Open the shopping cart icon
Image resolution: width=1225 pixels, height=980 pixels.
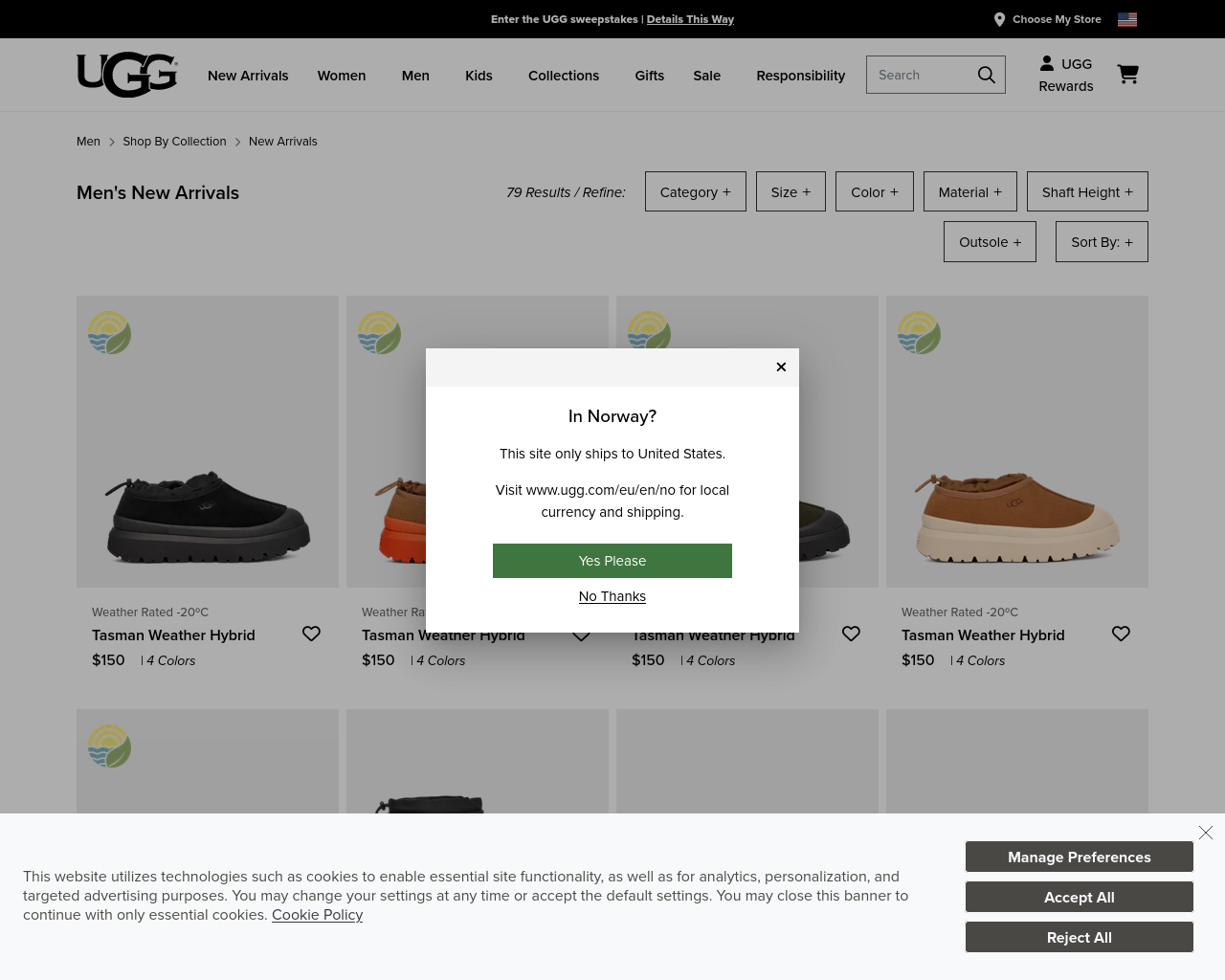1128,74
